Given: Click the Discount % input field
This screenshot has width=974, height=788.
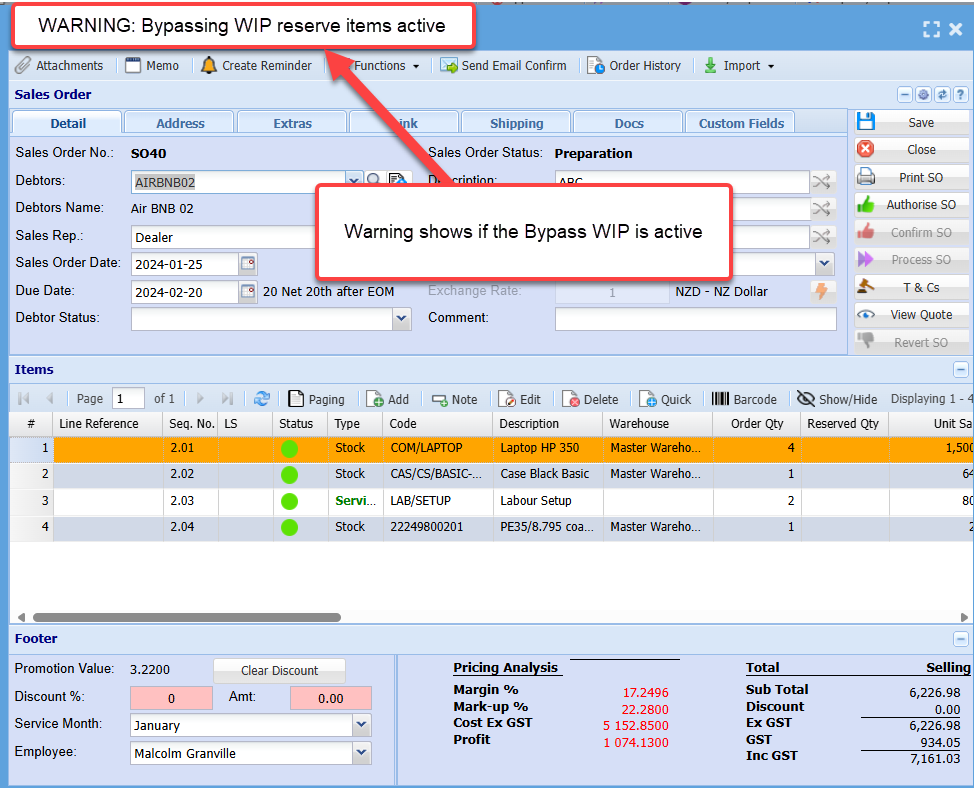Looking at the screenshot, I should [172, 699].
